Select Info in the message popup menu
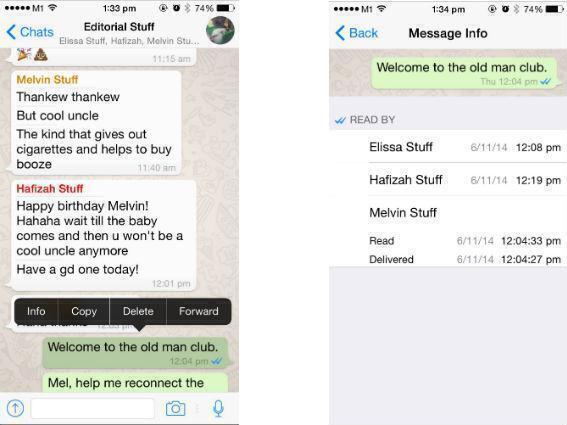This screenshot has width=567, height=425. click(x=36, y=311)
